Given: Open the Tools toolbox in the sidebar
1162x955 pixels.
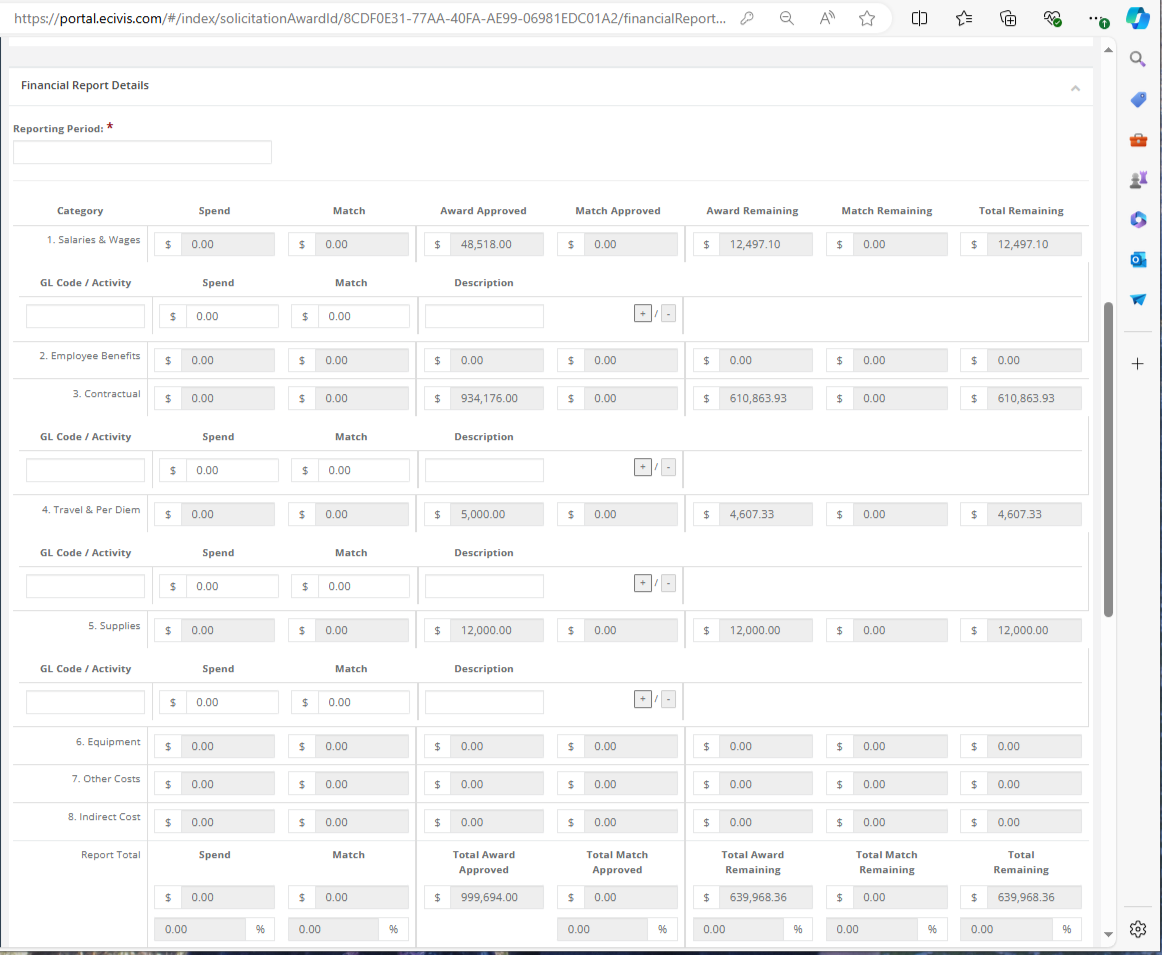Looking at the screenshot, I should 1137,140.
